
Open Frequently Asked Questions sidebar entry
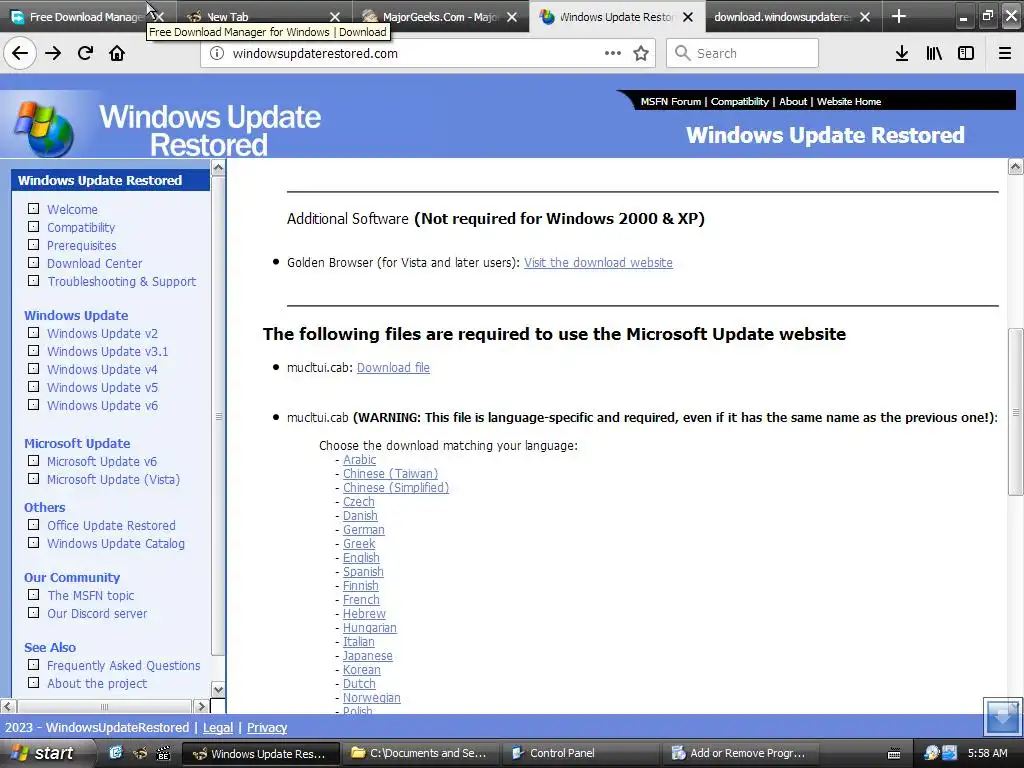point(124,666)
